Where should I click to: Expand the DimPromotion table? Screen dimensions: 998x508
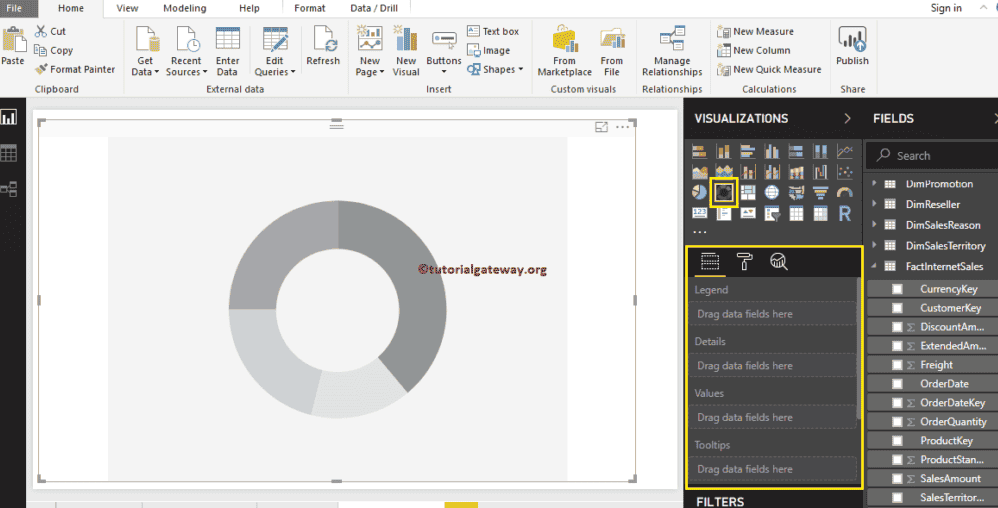point(875,183)
